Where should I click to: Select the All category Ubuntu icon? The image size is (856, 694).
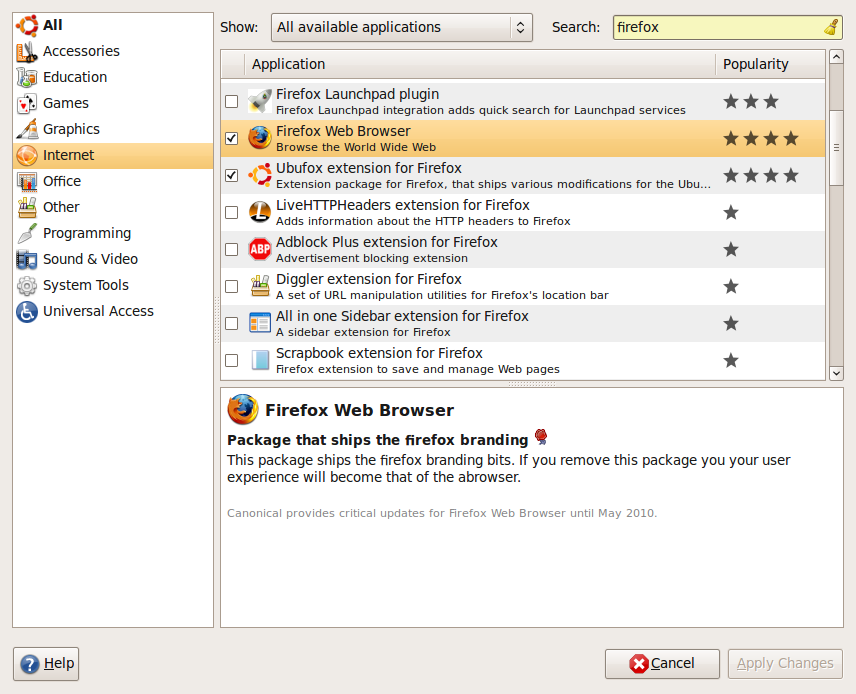[27, 25]
